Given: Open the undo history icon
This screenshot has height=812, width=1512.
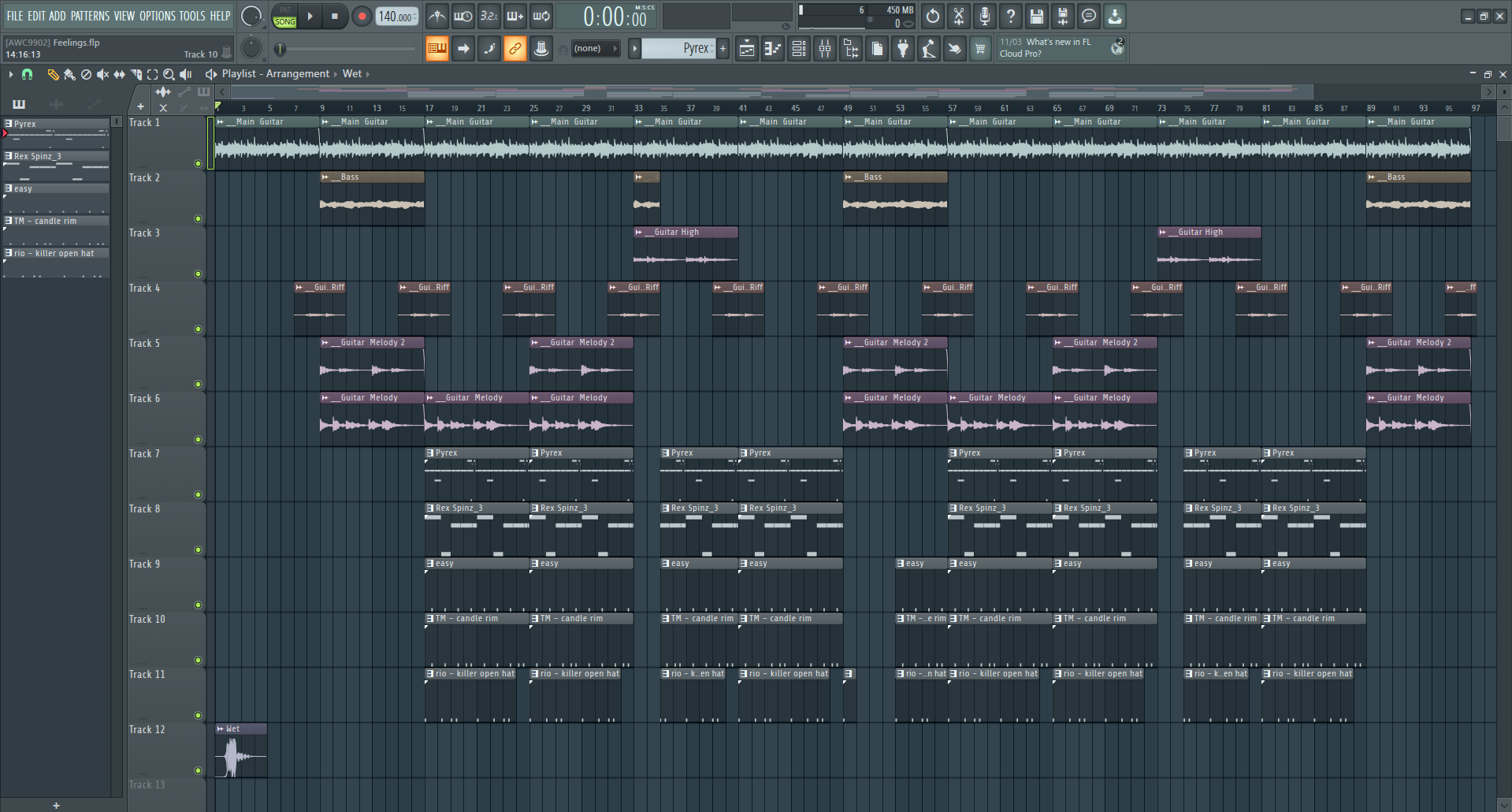Looking at the screenshot, I should coord(933,16).
